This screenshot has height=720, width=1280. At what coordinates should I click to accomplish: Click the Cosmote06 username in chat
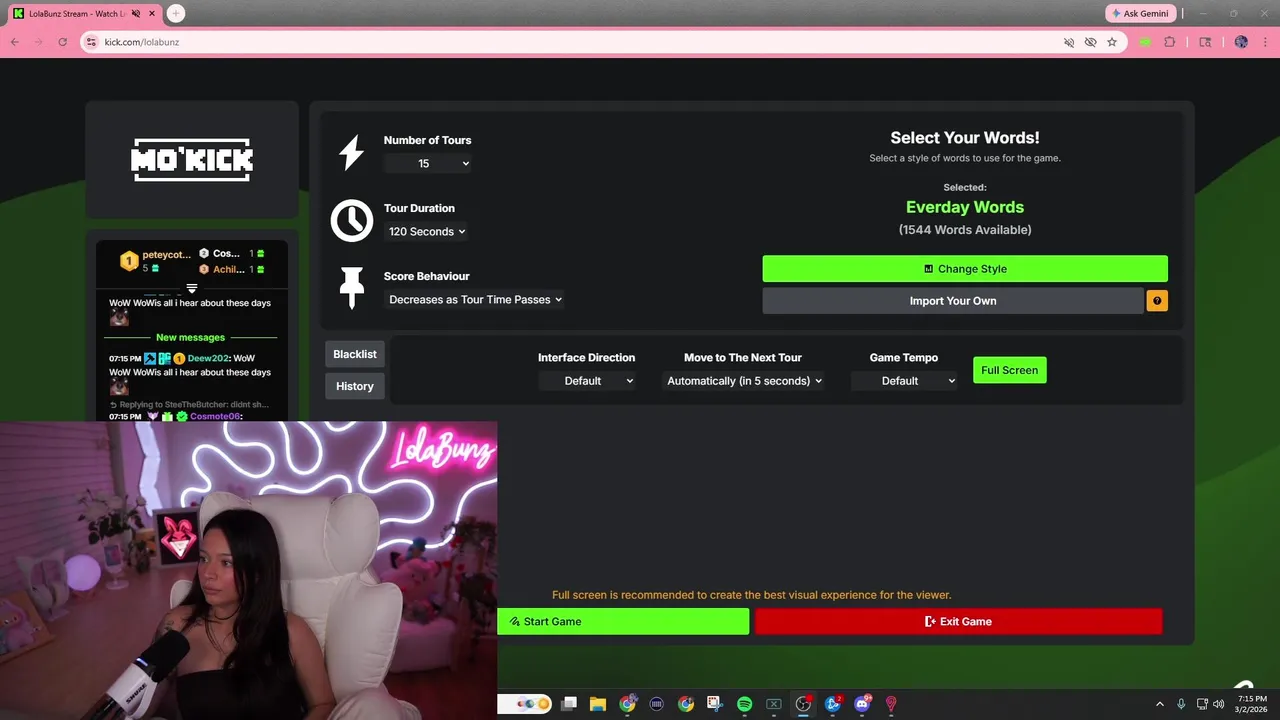[215, 416]
